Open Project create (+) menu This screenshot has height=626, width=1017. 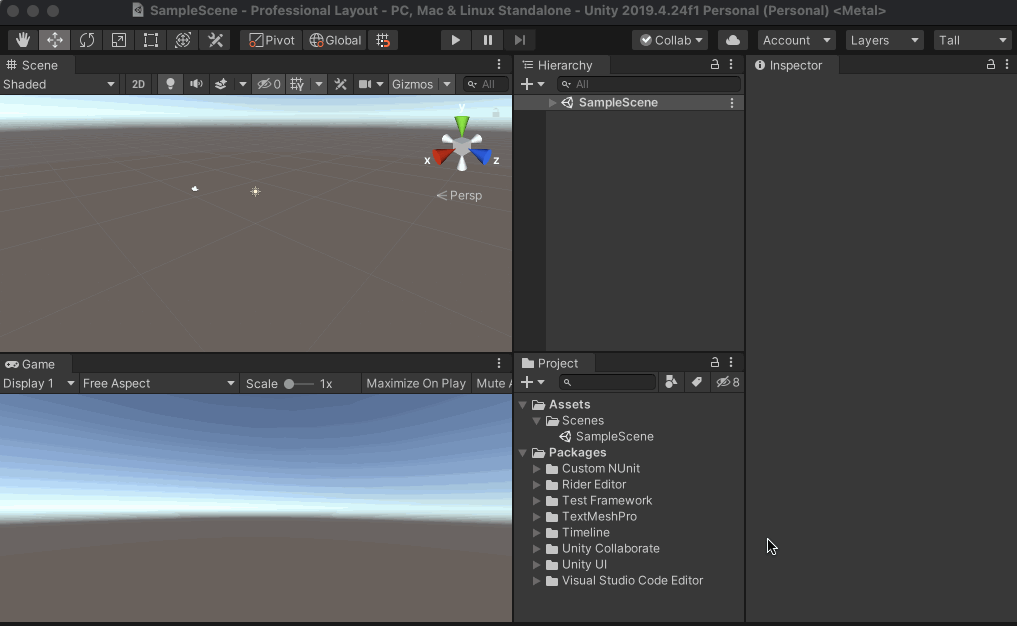tap(532, 382)
